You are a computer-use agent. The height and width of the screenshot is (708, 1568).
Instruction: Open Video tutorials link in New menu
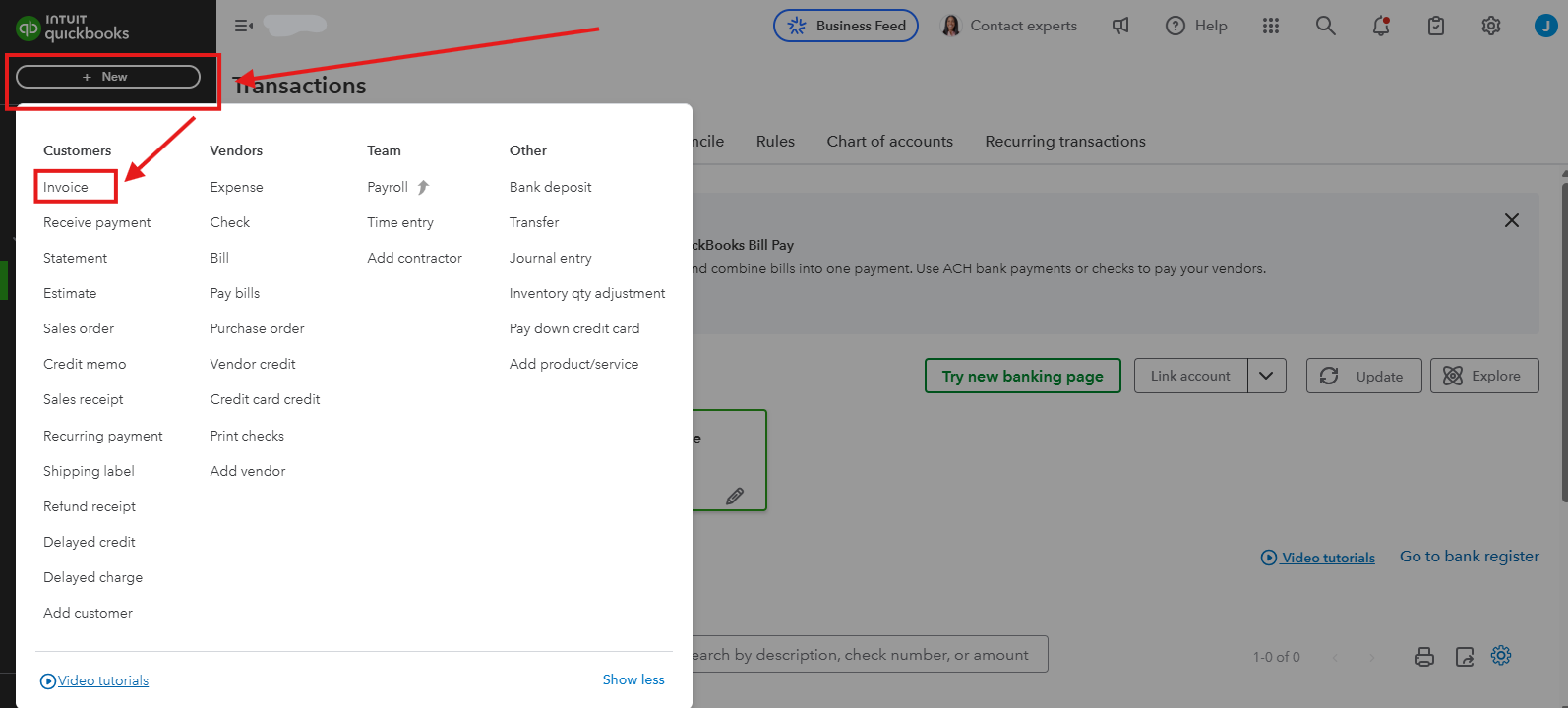click(94, 680)
